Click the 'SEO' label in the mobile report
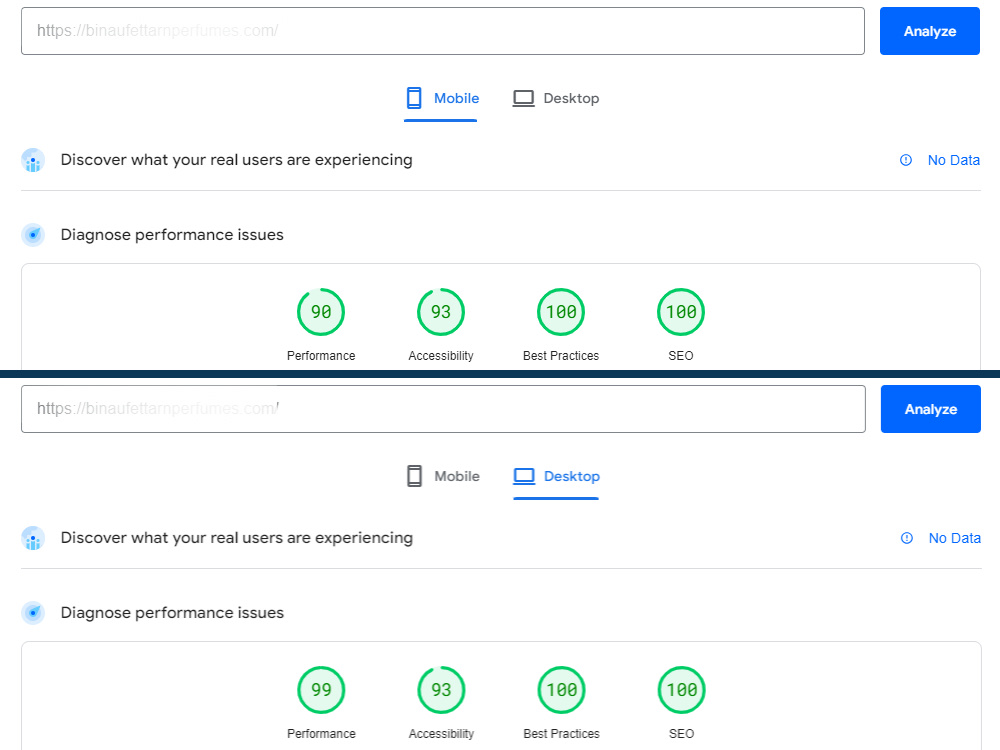Screen dimensions: 1000x750 (680, 356)
